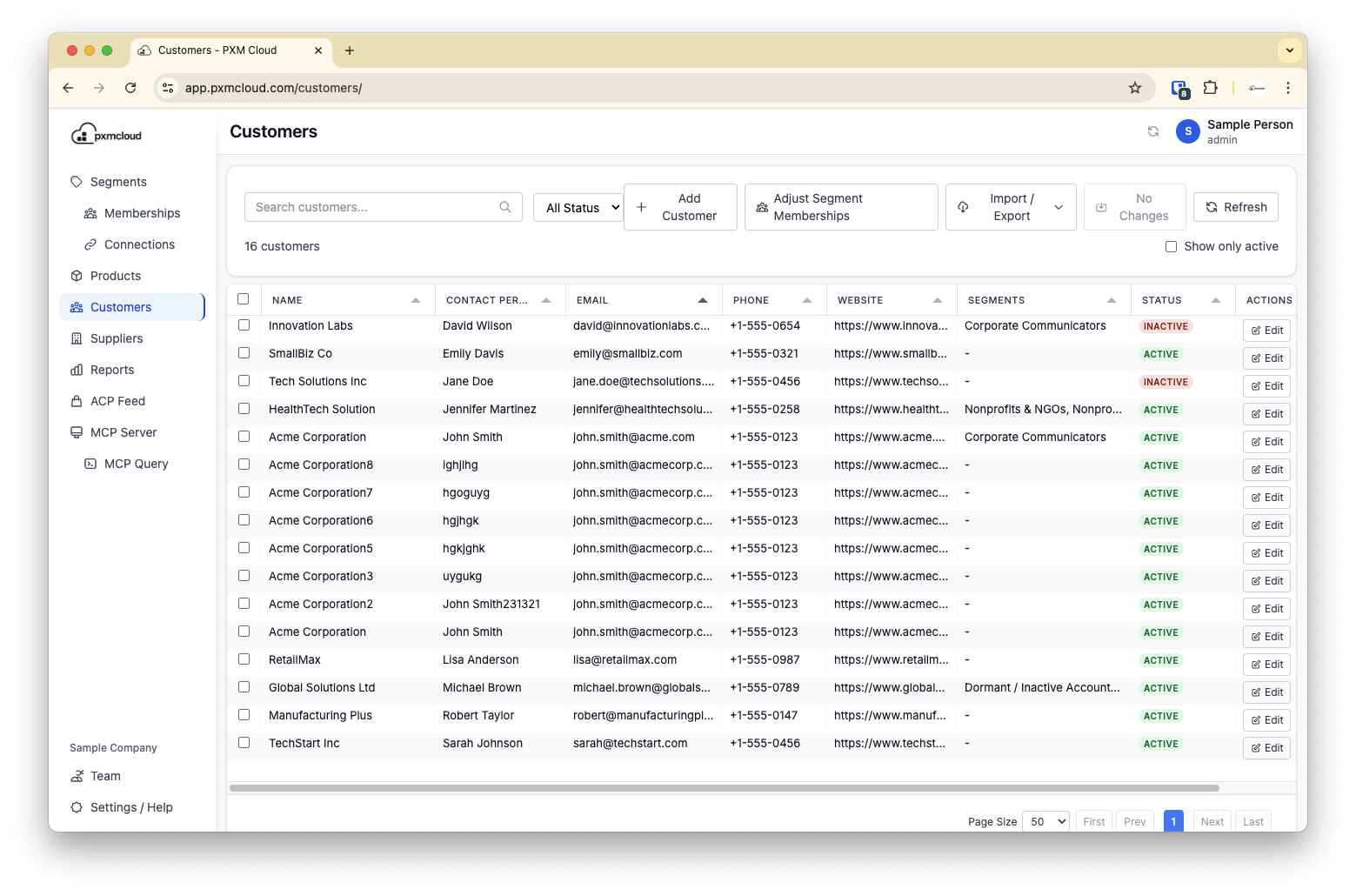Open Settings / Help in the sidebar
This screenshot has width=1356, height=896.
[131, 807]
